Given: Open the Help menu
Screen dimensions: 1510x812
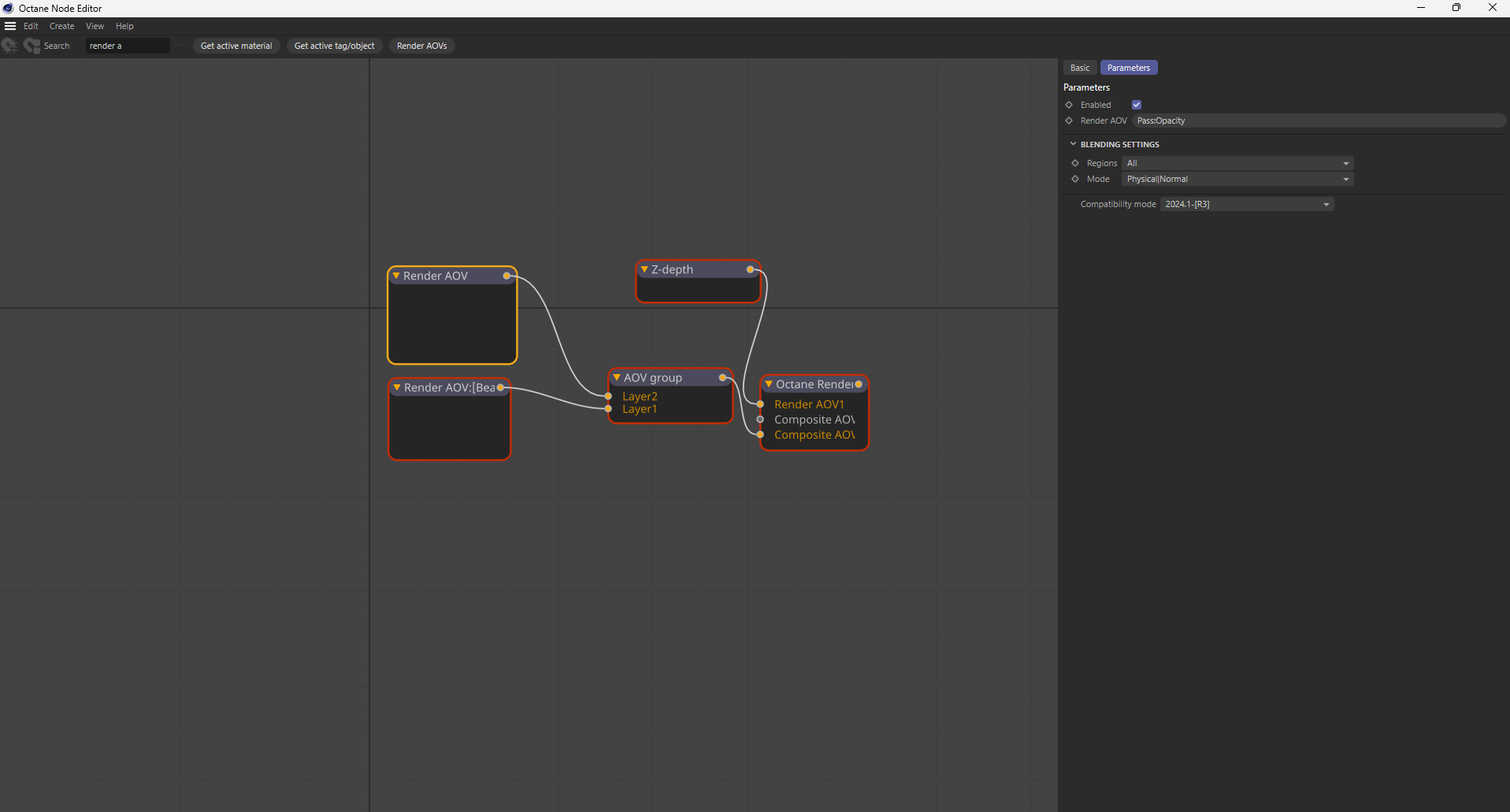Looking at the screenshot, I should click(124, 26).
